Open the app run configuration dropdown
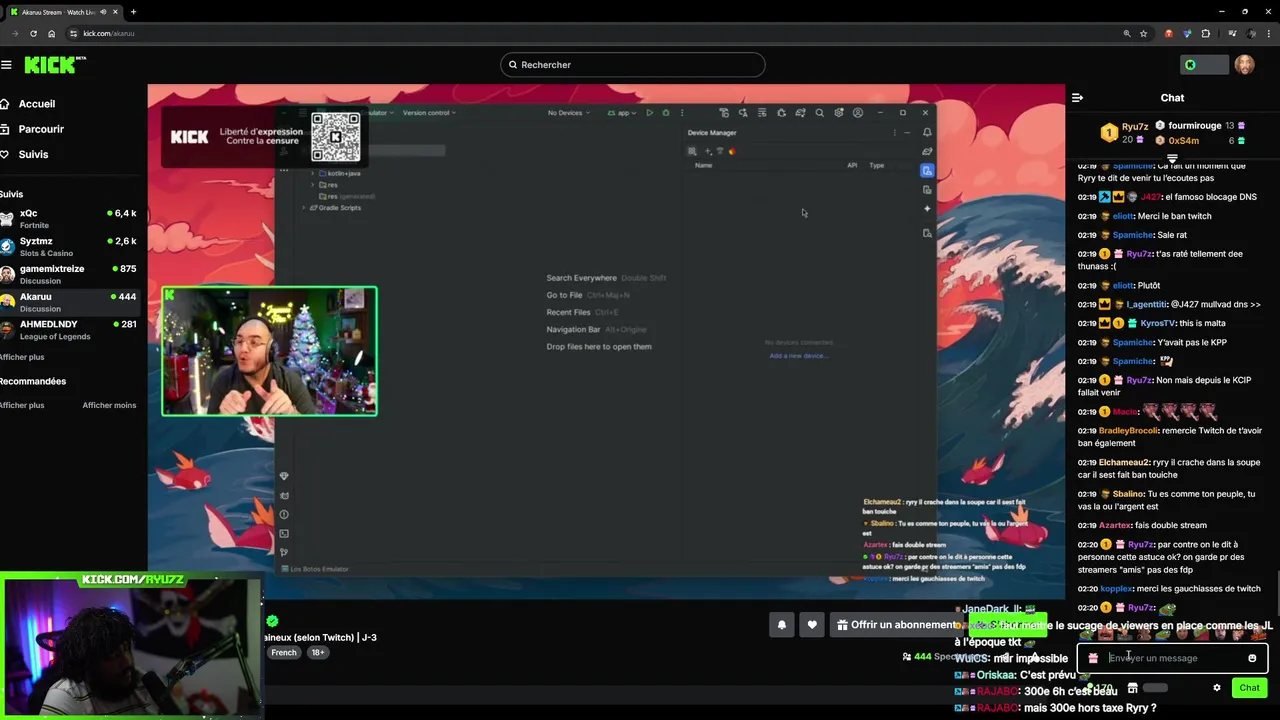The height and width of the screenshot is (720, 1280). [x=622, y=113]
